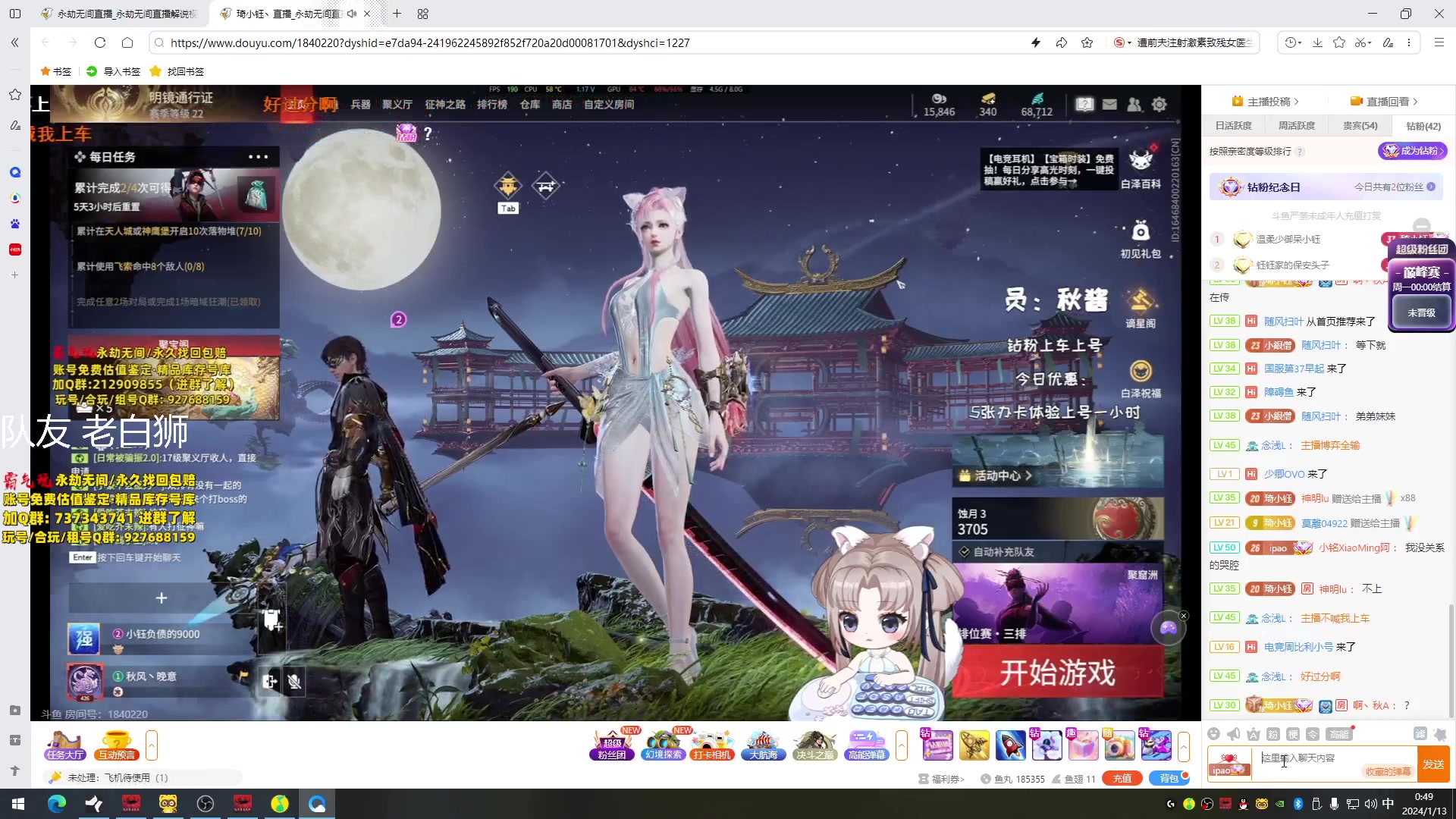
Task: Mute the audio on the 琦小钰 tab
Action: coord(351,14)
